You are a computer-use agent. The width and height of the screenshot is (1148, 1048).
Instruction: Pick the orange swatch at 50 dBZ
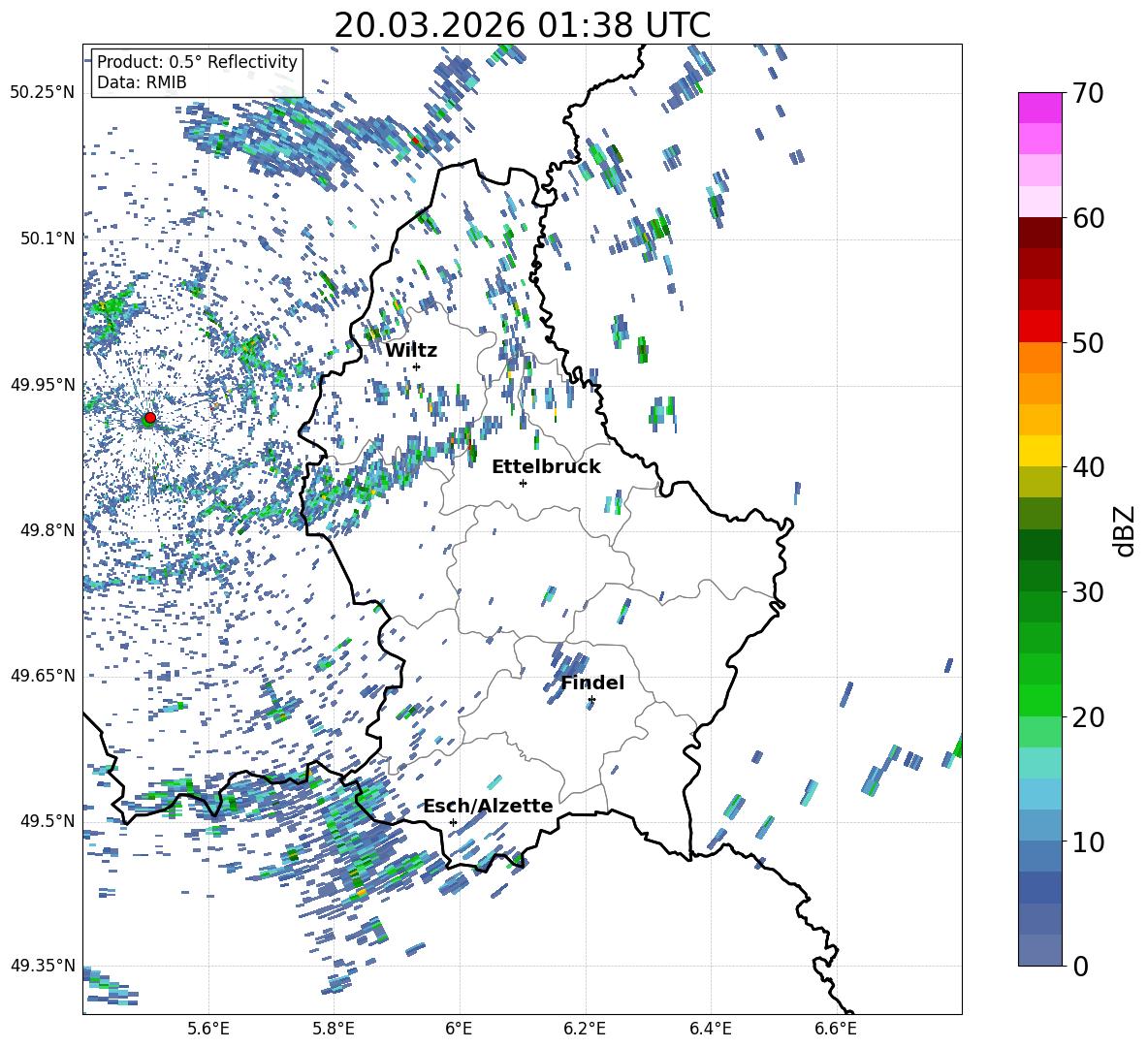1040,357
